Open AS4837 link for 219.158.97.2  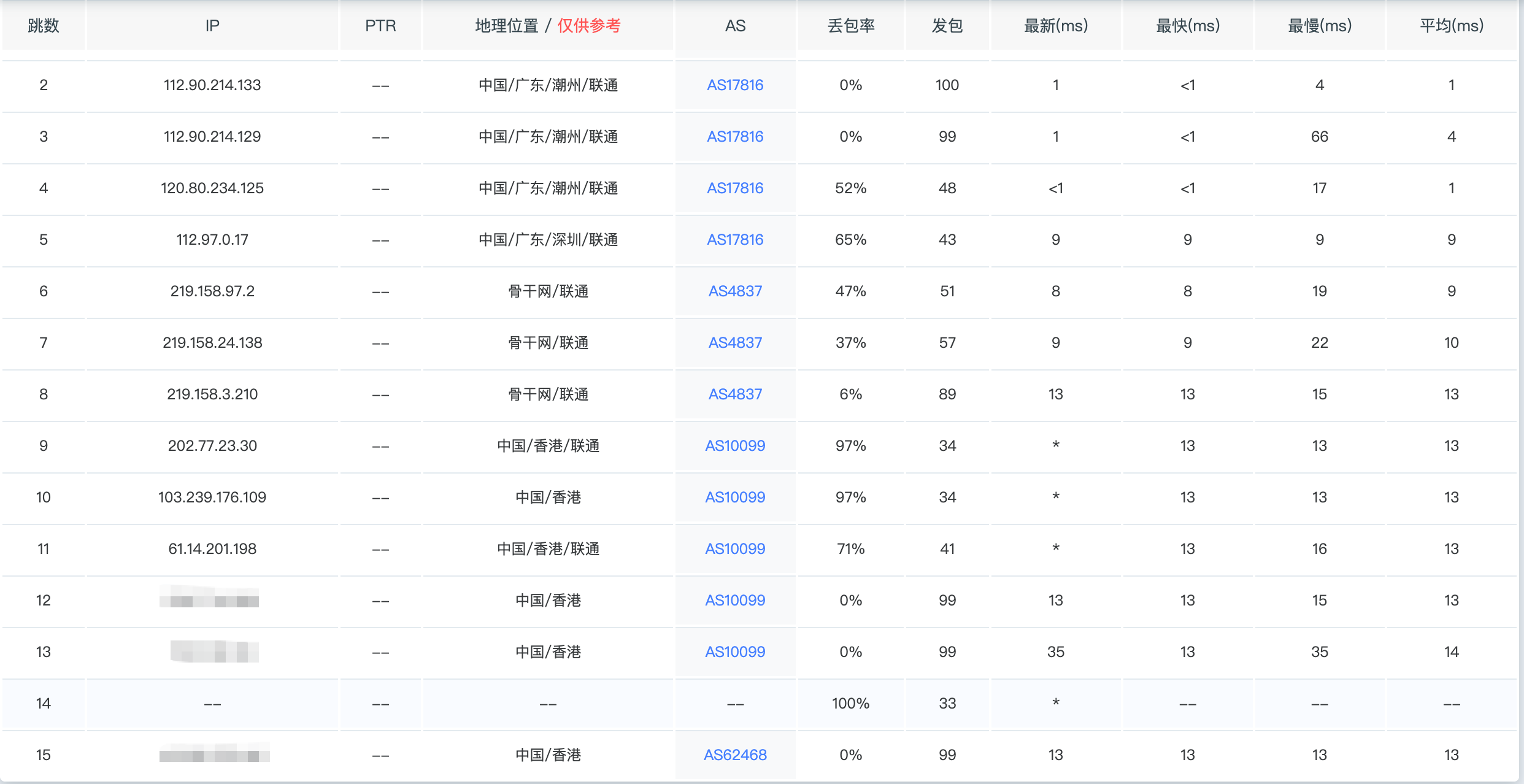(735, 291)
